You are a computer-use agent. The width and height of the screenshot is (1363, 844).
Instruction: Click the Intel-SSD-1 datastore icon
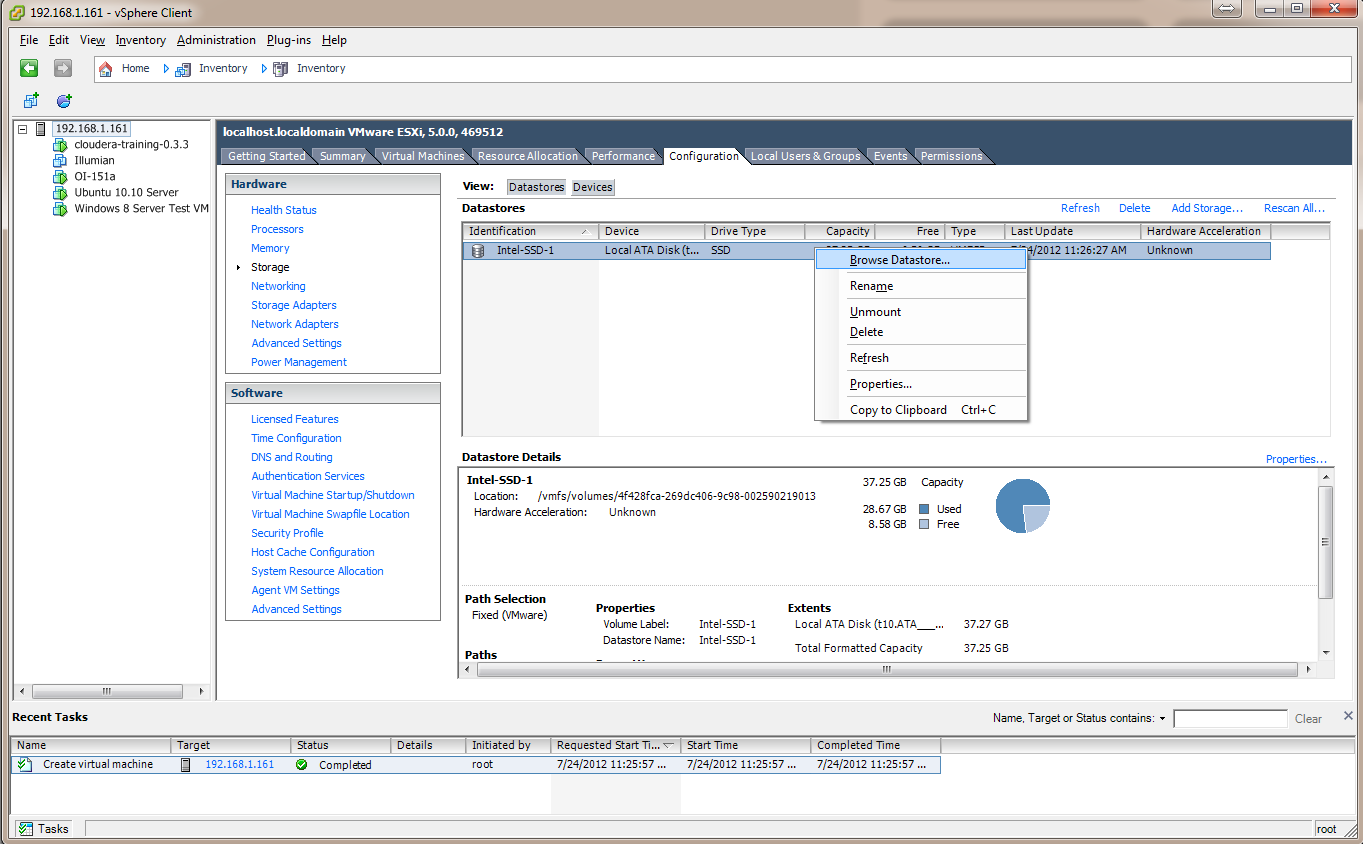478,251
